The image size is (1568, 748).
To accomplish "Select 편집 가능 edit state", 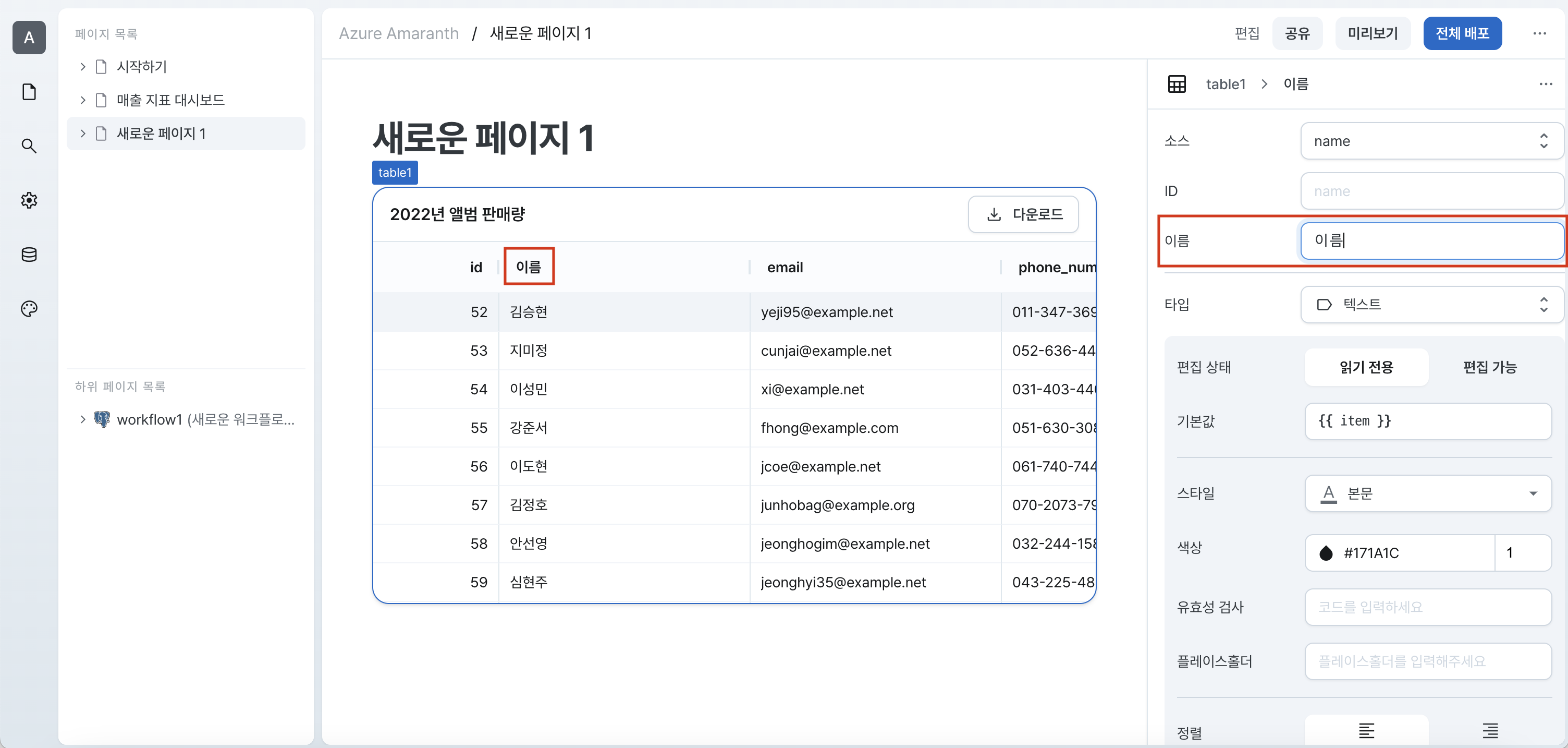I will [1489, 367].
